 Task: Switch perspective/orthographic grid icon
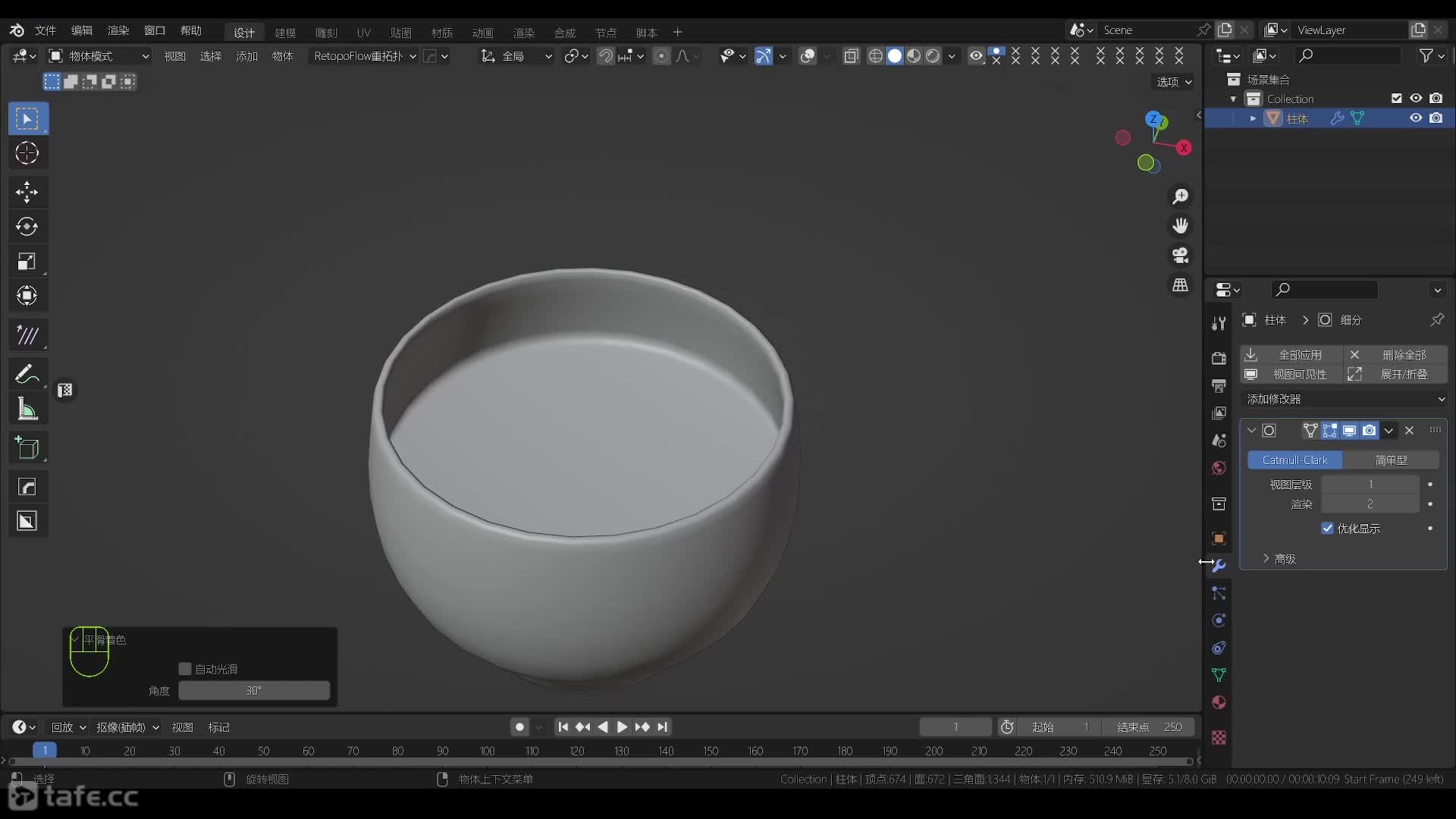click(1181, 285)
